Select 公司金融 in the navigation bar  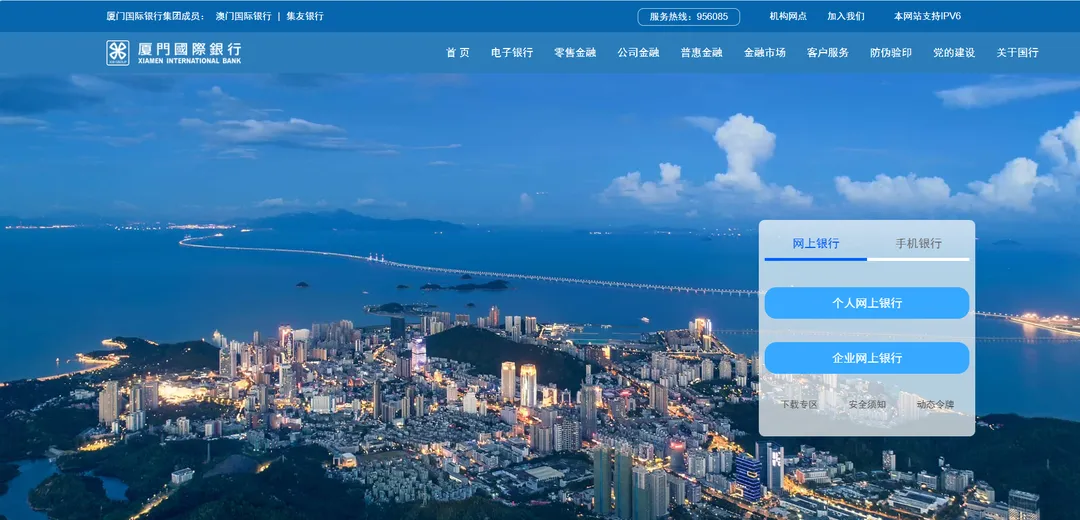click(x=638, y=52)
